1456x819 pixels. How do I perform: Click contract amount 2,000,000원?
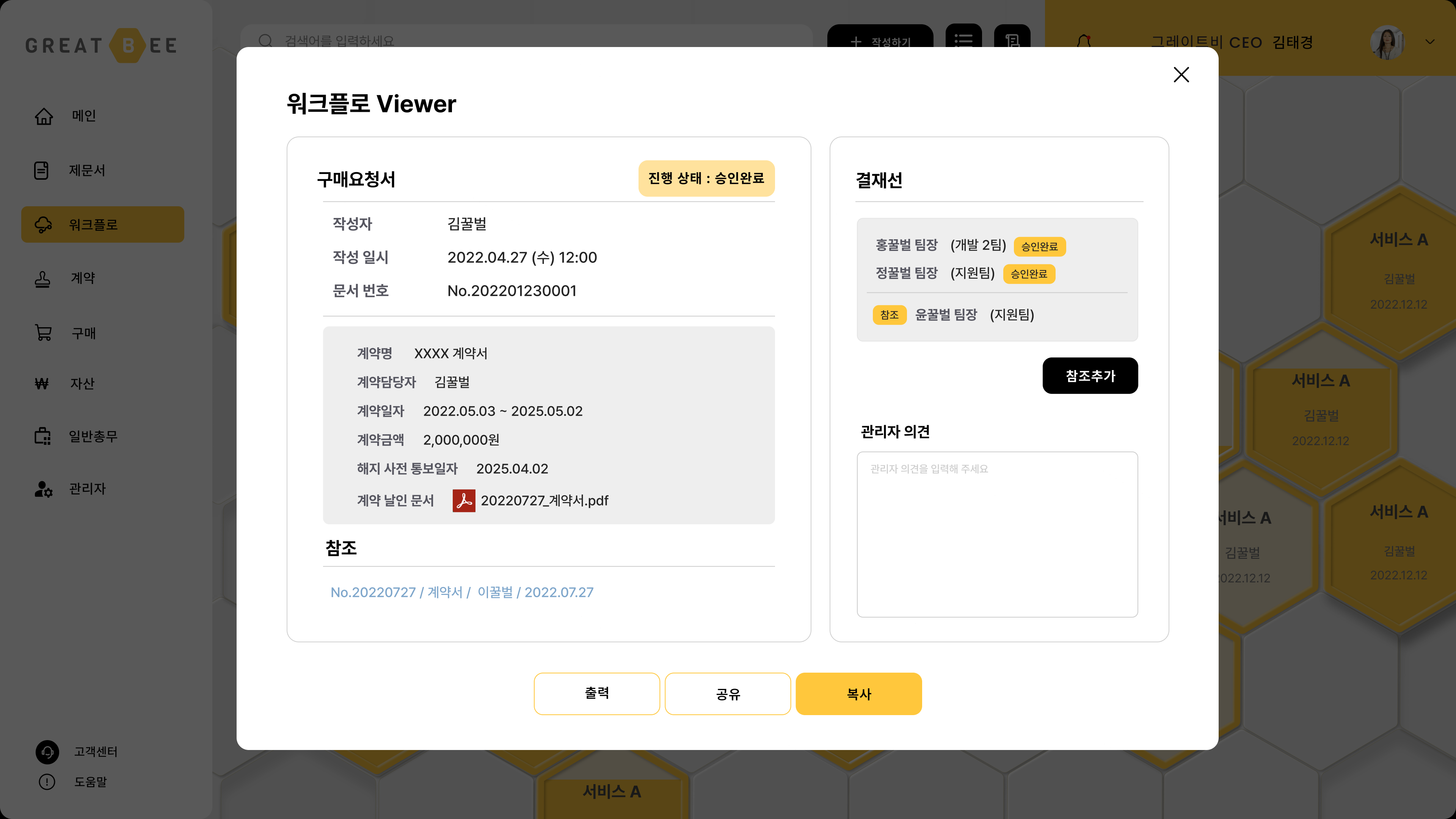[461, 440]
